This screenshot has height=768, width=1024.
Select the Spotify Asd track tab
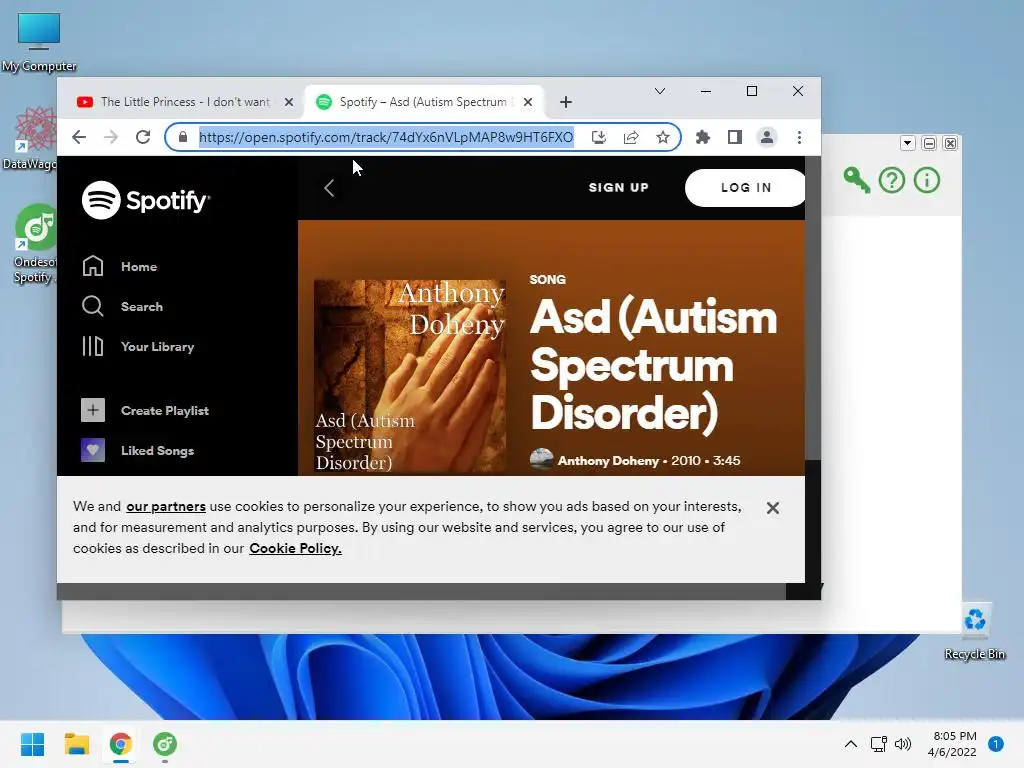[423, 102]
